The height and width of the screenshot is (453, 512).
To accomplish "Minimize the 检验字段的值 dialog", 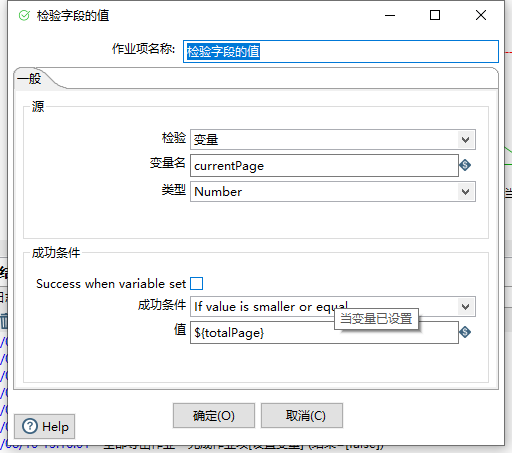I will [x=390, y=15].
